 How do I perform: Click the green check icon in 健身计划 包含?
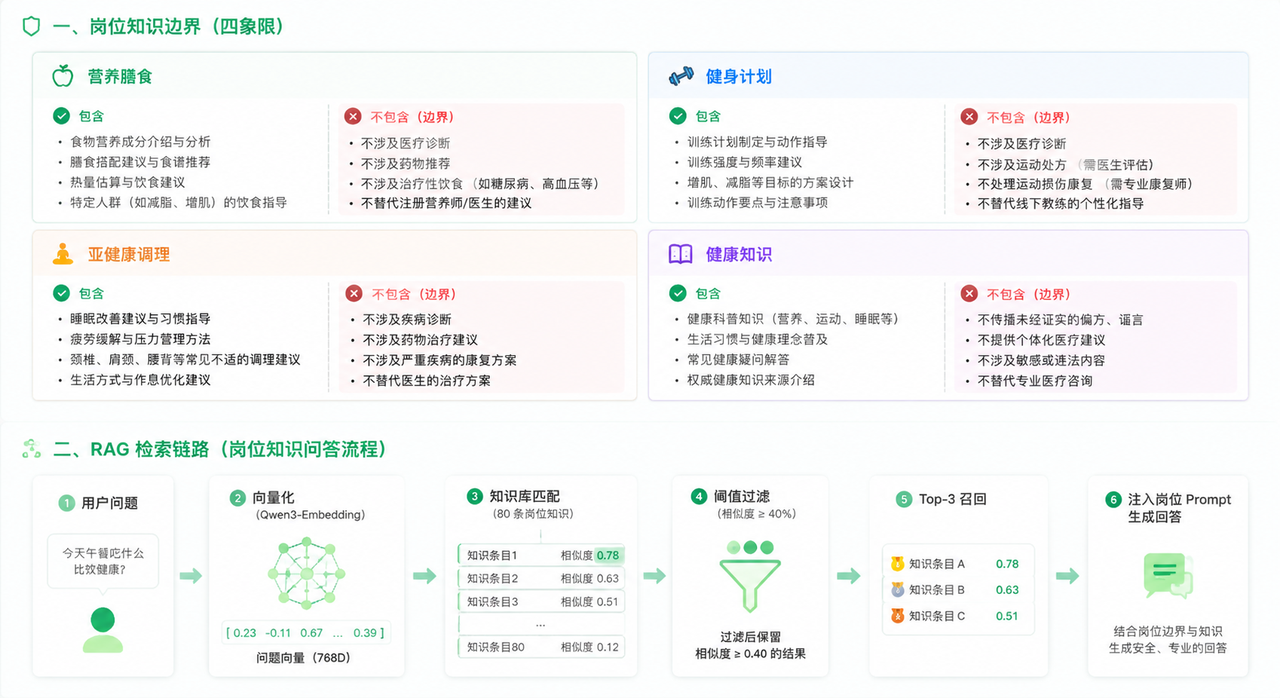[678, 116]
